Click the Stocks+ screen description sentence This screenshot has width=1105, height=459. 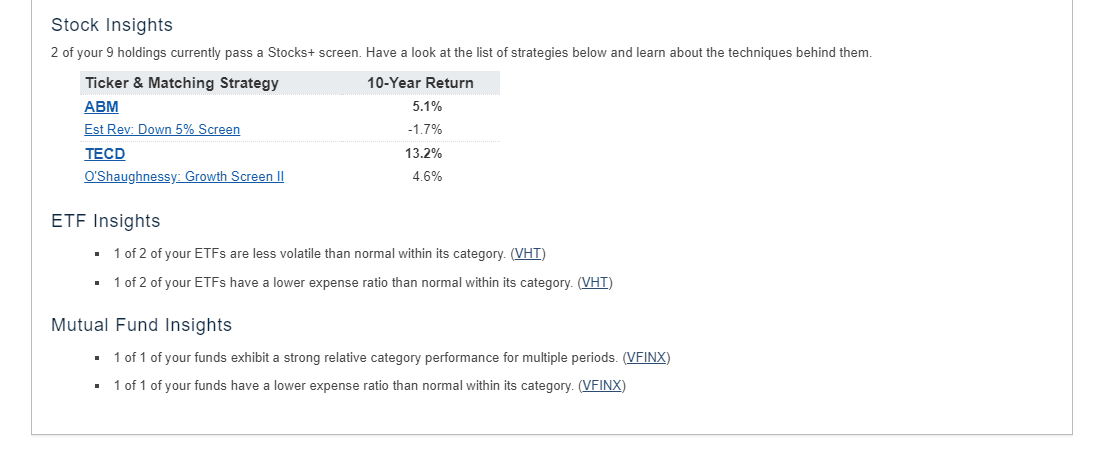point(462,53)
